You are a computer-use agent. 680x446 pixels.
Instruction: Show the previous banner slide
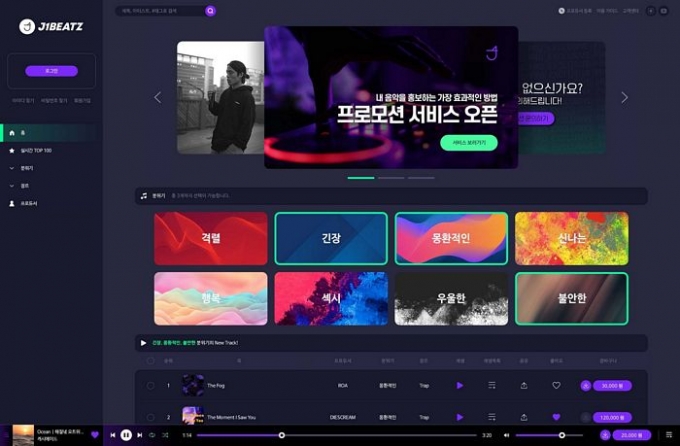point(157,97)
